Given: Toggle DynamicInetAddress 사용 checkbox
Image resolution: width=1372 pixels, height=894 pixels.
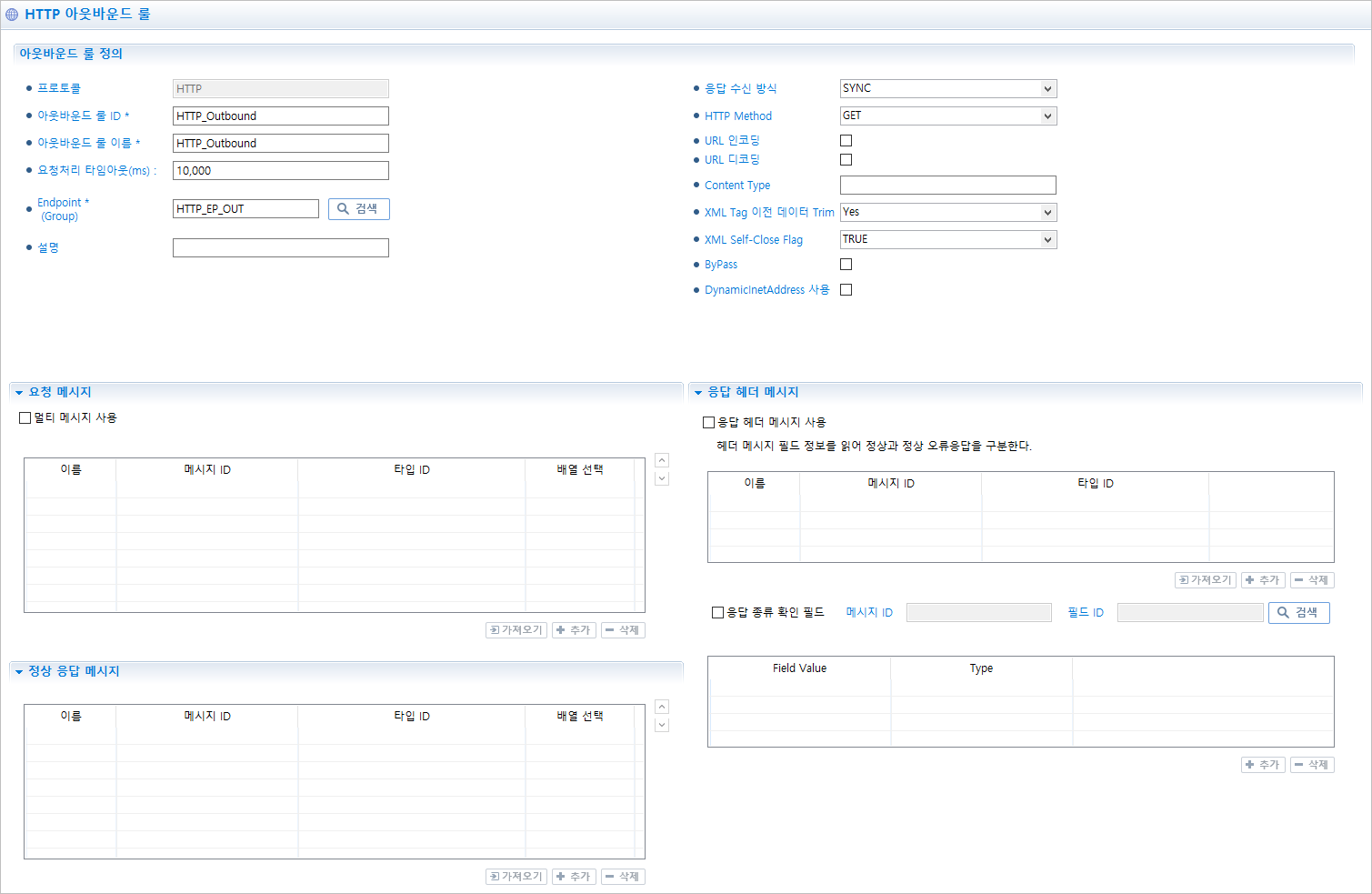Looking at the screenshot, I should click(x=846, y=289).
